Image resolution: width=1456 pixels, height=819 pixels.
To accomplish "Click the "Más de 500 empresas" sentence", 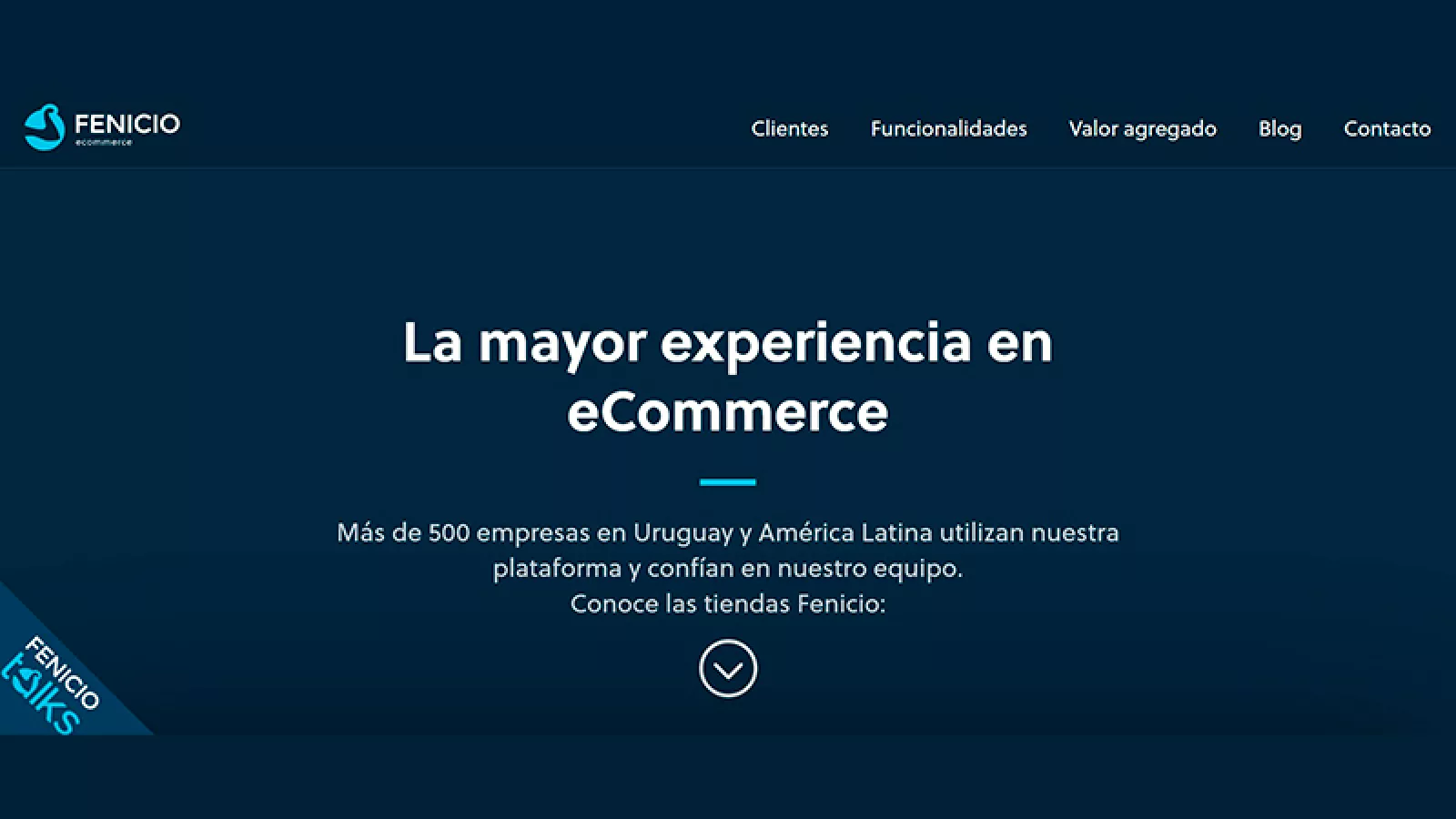I will click(728, 532).
